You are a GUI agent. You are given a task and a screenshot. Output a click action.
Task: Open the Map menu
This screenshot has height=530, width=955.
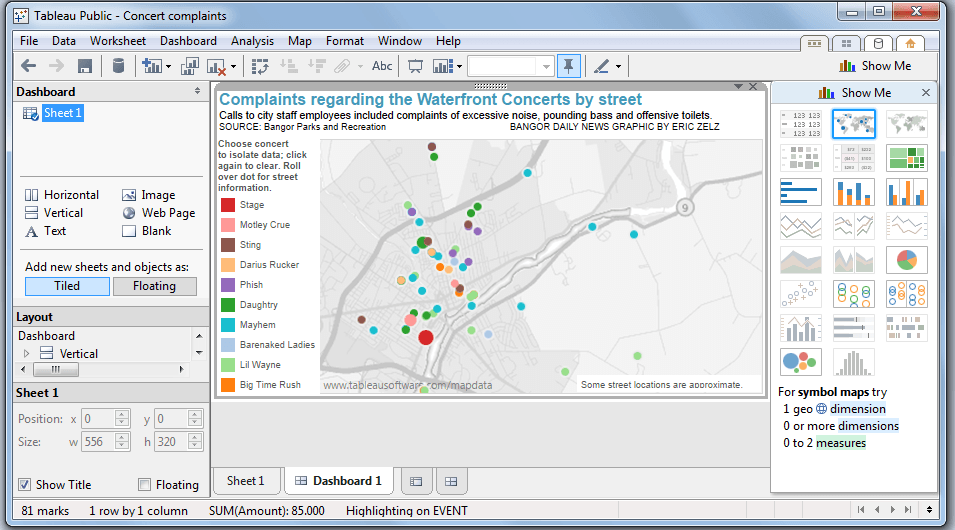pyautogui.click(x=300, y=41)
